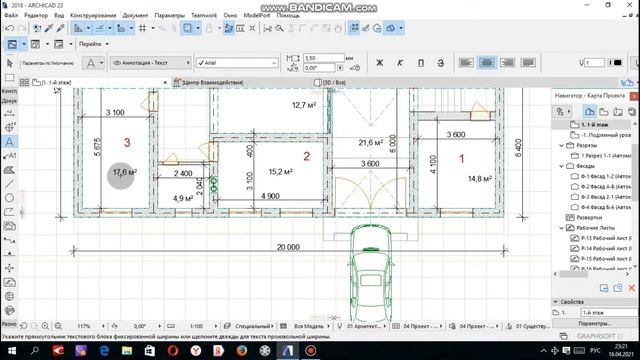
Task: Select the Dimension tool in the toolbox
Action: click(x=9, y=113)
